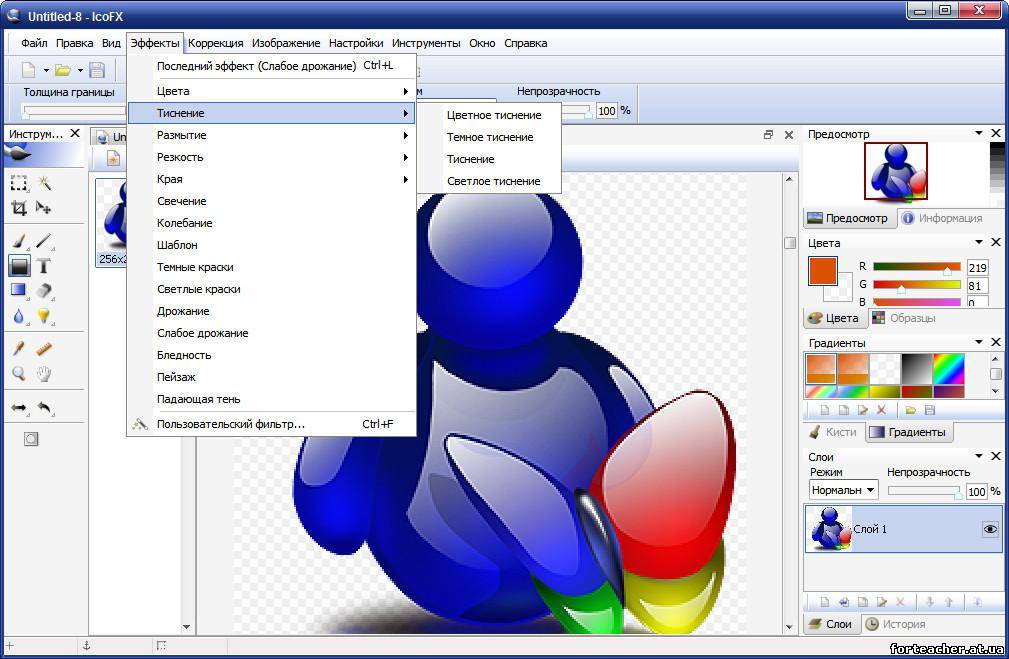Select the filled rectangle tool

pos(19,266)
